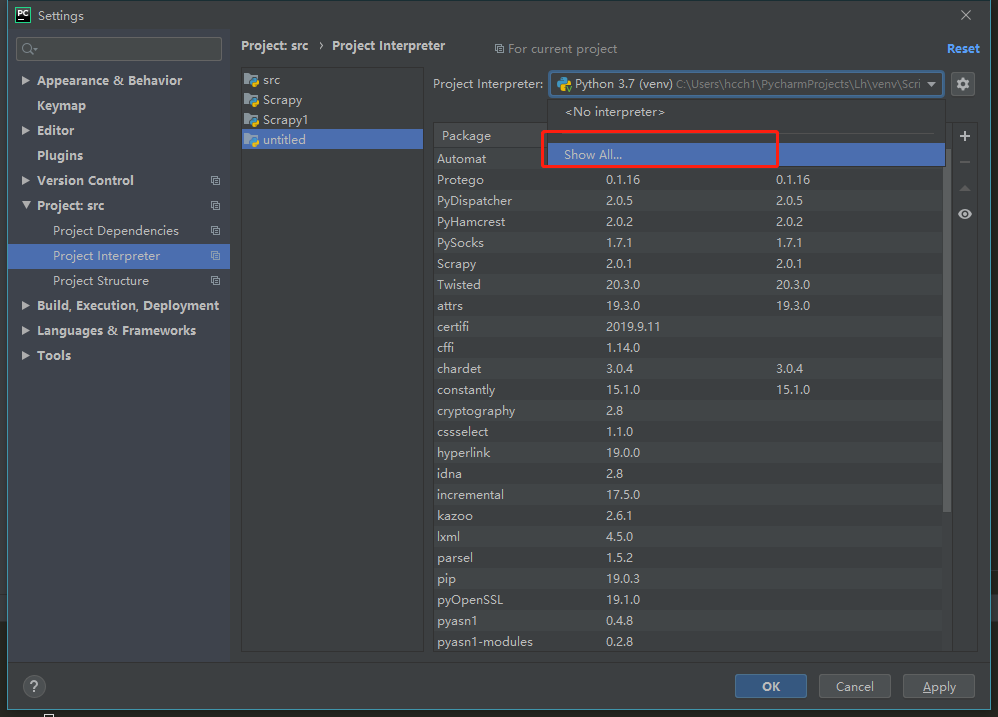
Task: Click the search magnifier icon in settings
Action: point(29,49)
